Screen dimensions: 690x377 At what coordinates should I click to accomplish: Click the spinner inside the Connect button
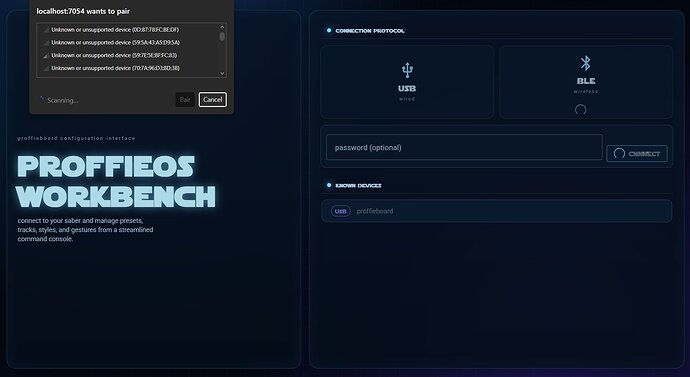(x=619, y=154)
